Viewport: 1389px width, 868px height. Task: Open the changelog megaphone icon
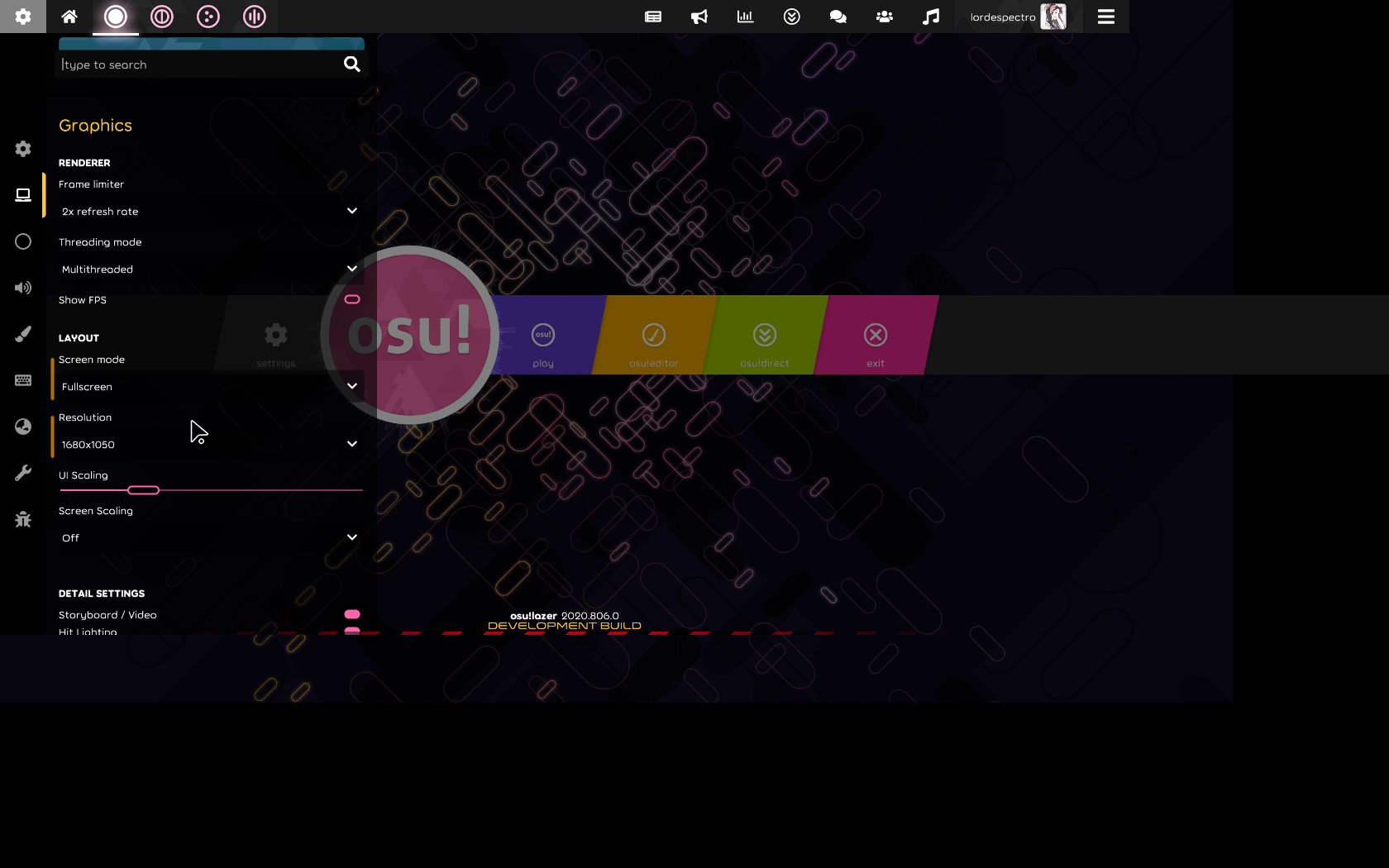click(x=699, y=17)
